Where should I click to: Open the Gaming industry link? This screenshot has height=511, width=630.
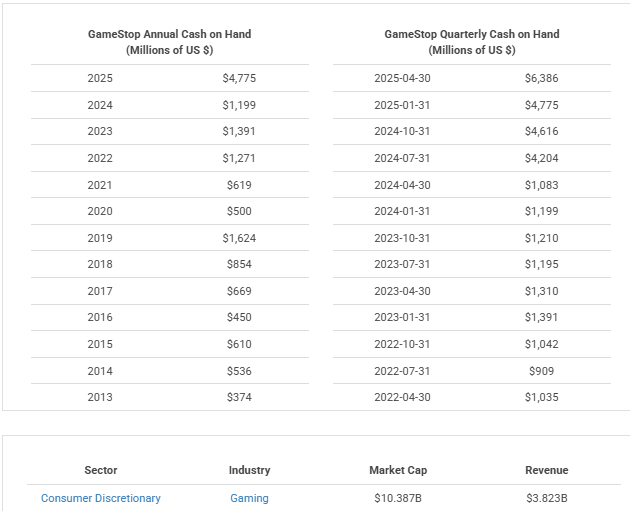[x=249, y=498]
